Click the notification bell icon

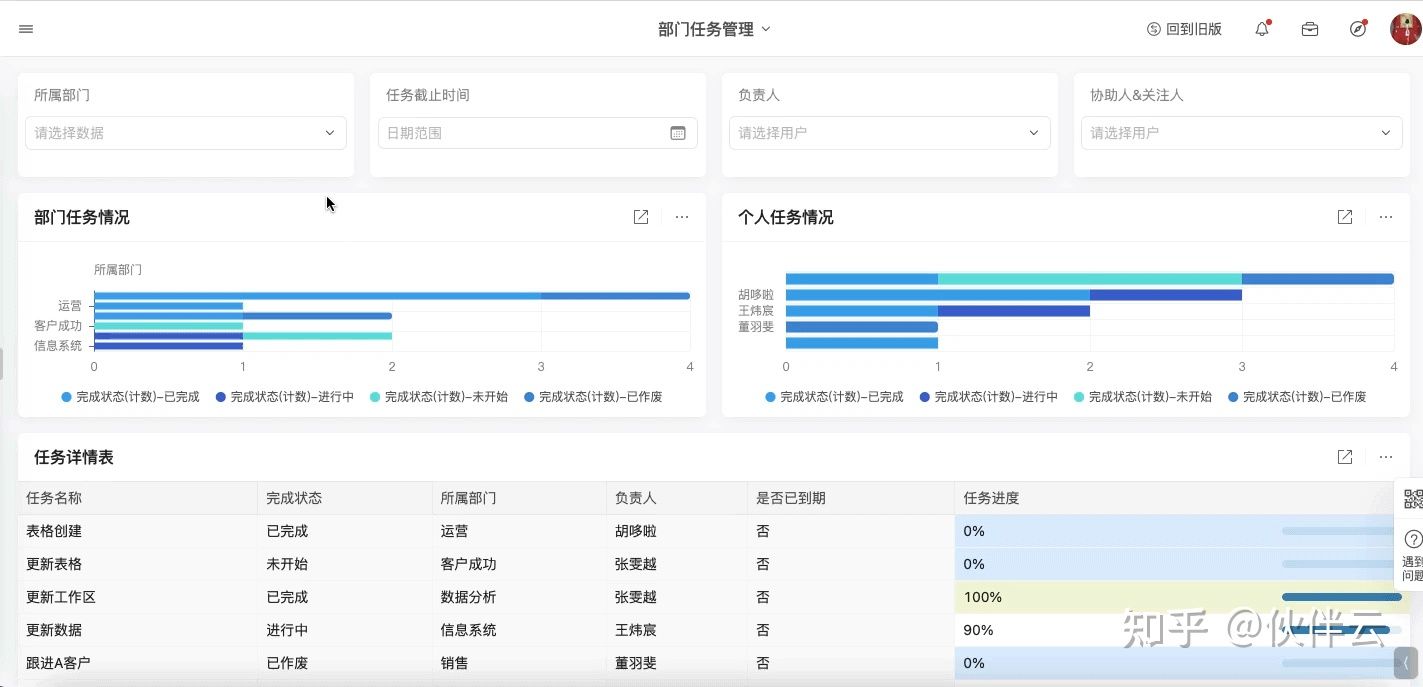click(1262, 29)
